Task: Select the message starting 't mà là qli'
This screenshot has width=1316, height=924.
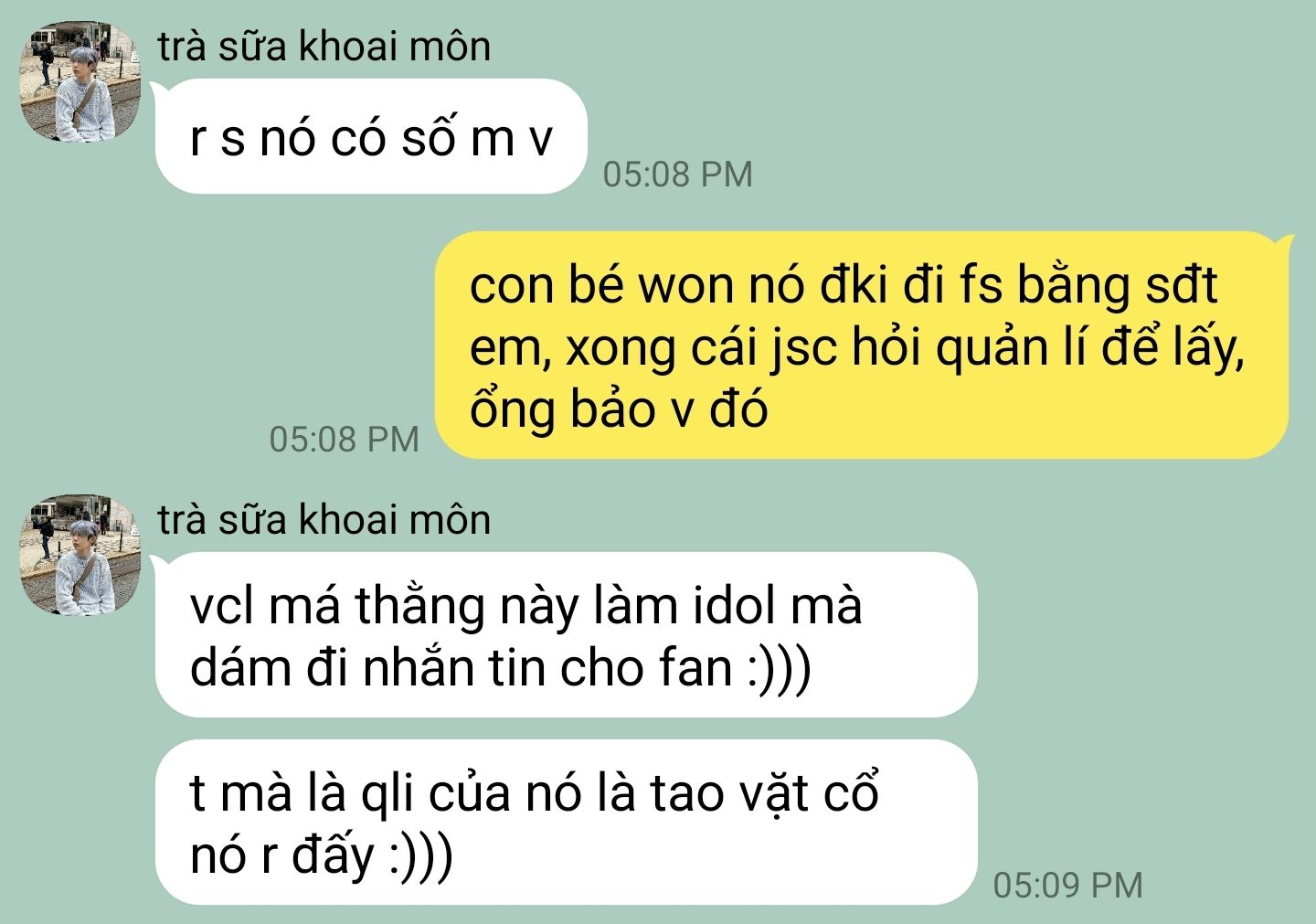Action: click(x=567, y=823)
